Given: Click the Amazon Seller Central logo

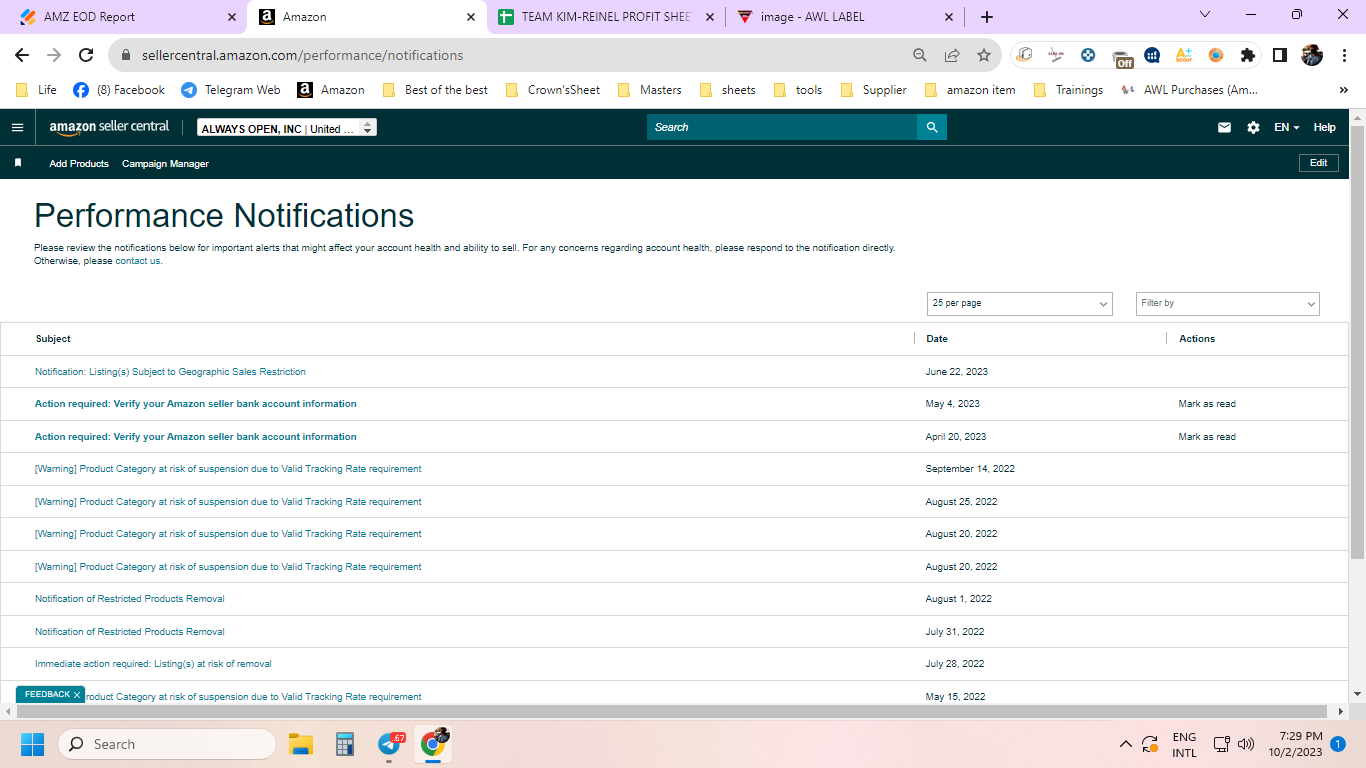Looking at the screenshot, I should (x=110, y=128).
